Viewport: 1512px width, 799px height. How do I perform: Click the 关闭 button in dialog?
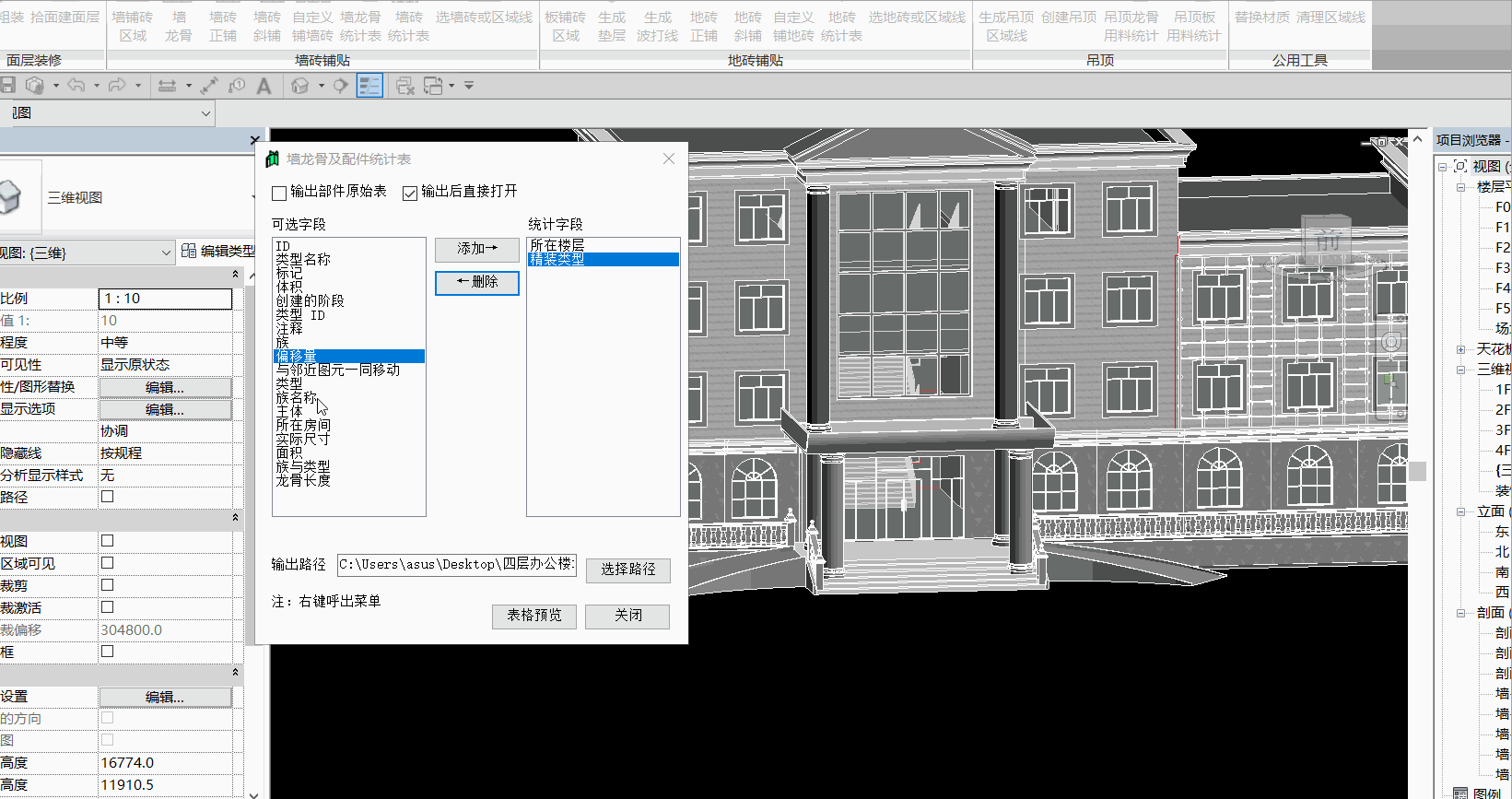[x=628, y=616]
